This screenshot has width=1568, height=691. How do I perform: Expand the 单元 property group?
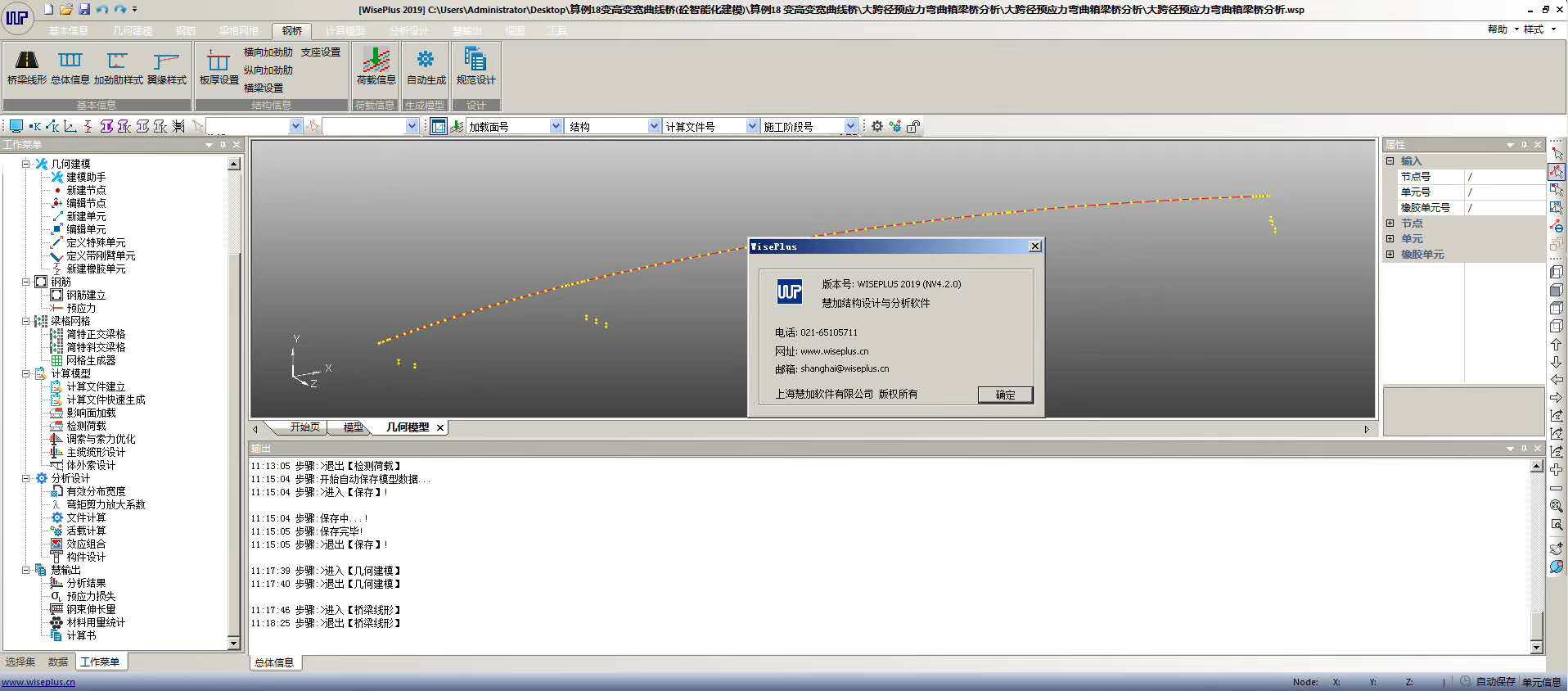(x=1390, y=238)
